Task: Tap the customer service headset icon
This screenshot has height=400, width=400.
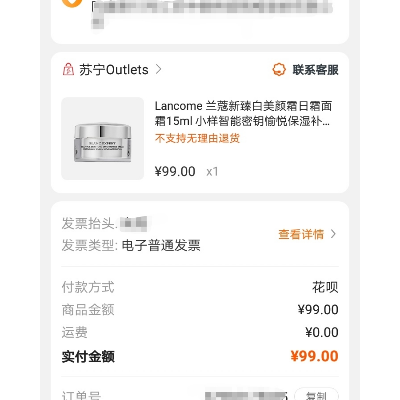Action: (x=279, y=70)
